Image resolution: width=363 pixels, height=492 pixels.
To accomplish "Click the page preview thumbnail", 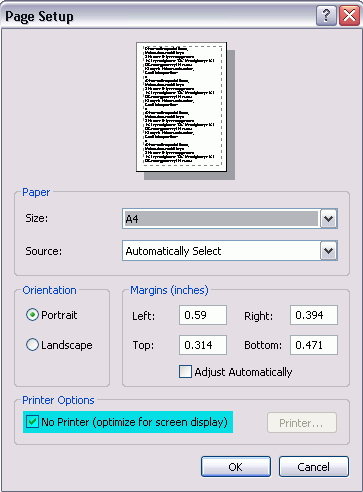I will [182, 107].
